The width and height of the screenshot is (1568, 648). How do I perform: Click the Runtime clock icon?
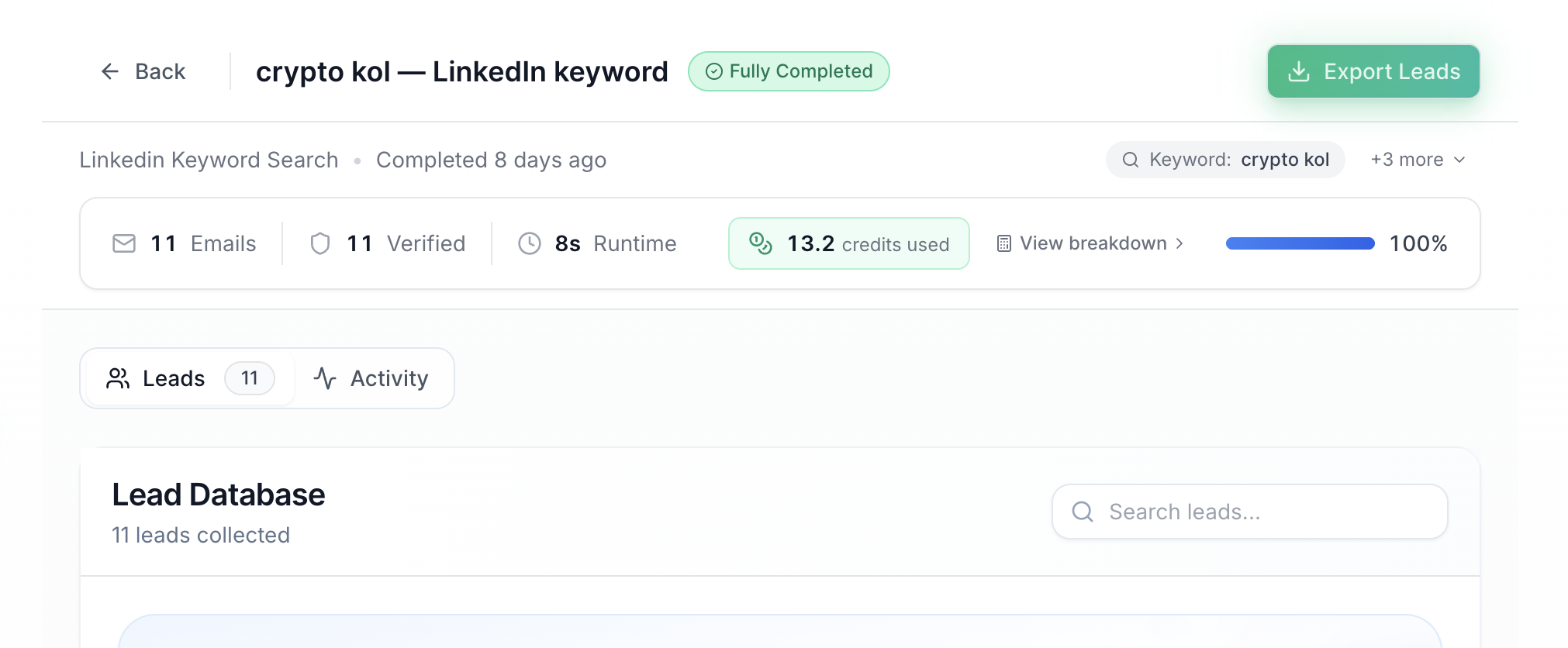point(530,243)
